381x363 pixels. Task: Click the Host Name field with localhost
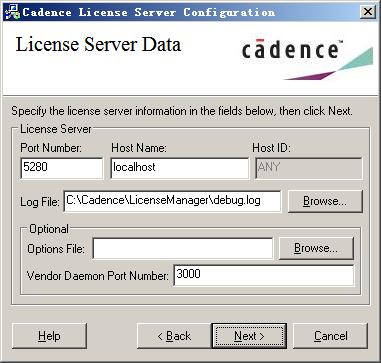pos(180,168)
